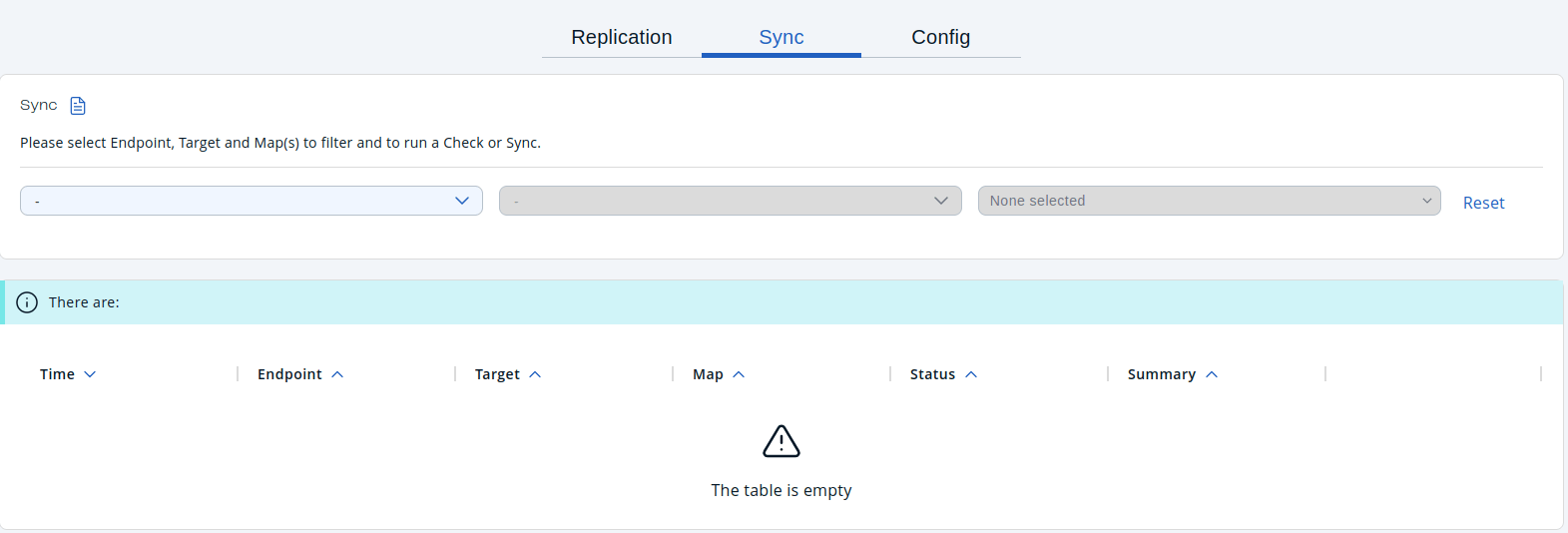Open the Endpoint selection dropdown

(x=252, y=201)
